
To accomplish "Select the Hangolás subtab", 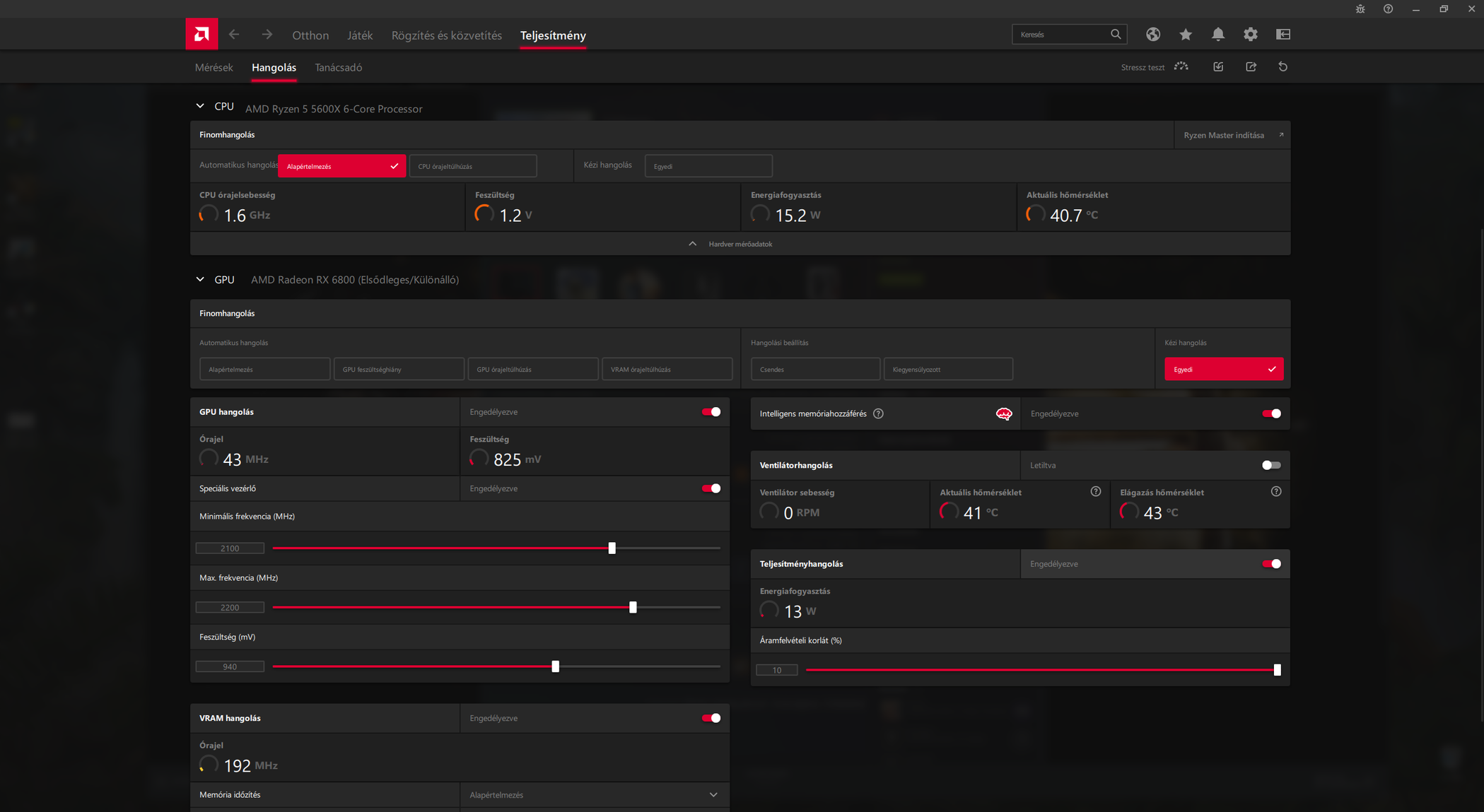I will pyautogui.click(x=274, y=67).
